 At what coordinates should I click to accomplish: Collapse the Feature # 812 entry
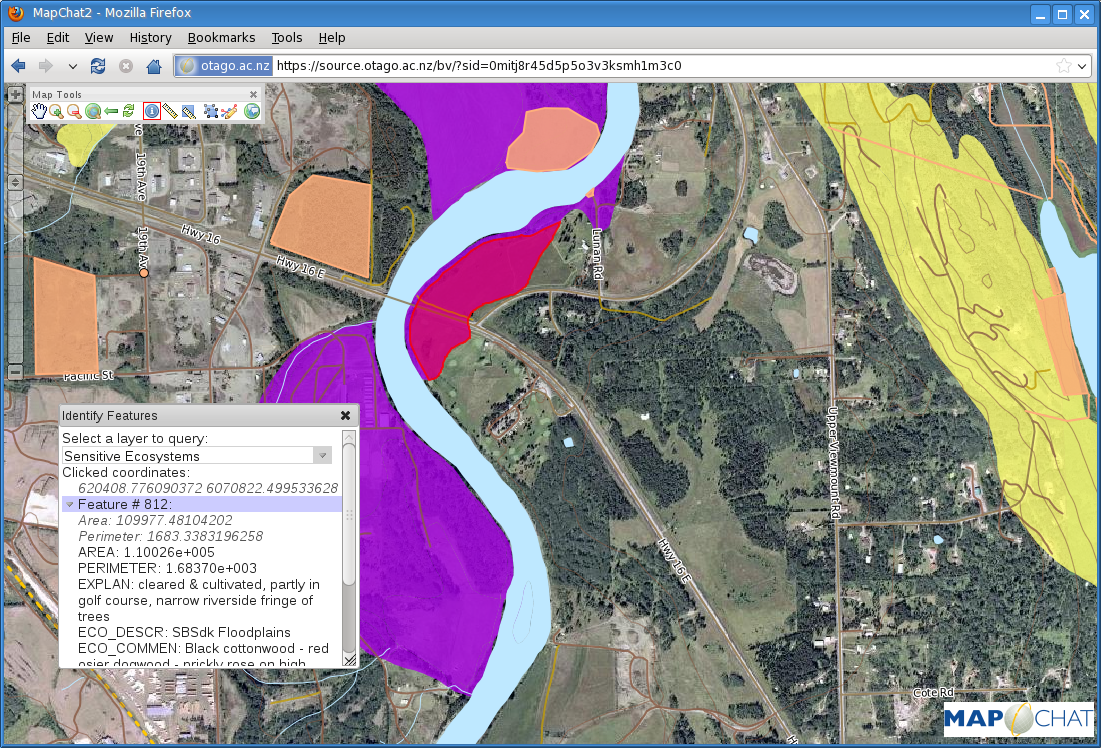[70, 504]
